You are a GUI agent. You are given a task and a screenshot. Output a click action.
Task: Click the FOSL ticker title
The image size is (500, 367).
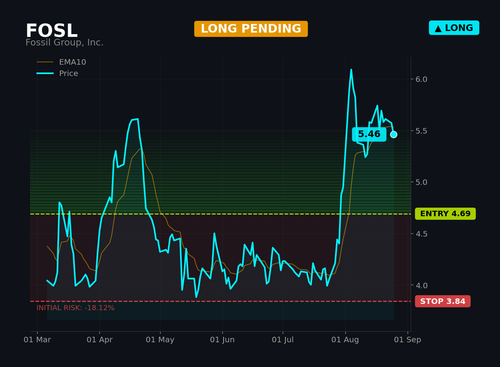tap(52, 30)
